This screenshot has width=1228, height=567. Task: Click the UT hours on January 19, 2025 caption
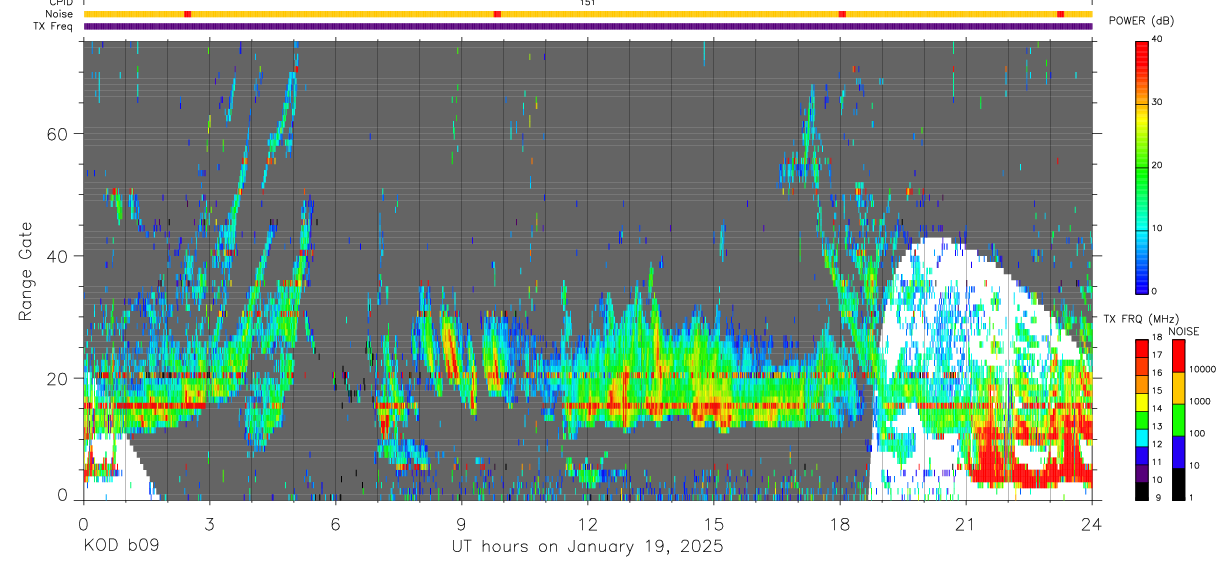pyautogui.click(x=587, y=547)
